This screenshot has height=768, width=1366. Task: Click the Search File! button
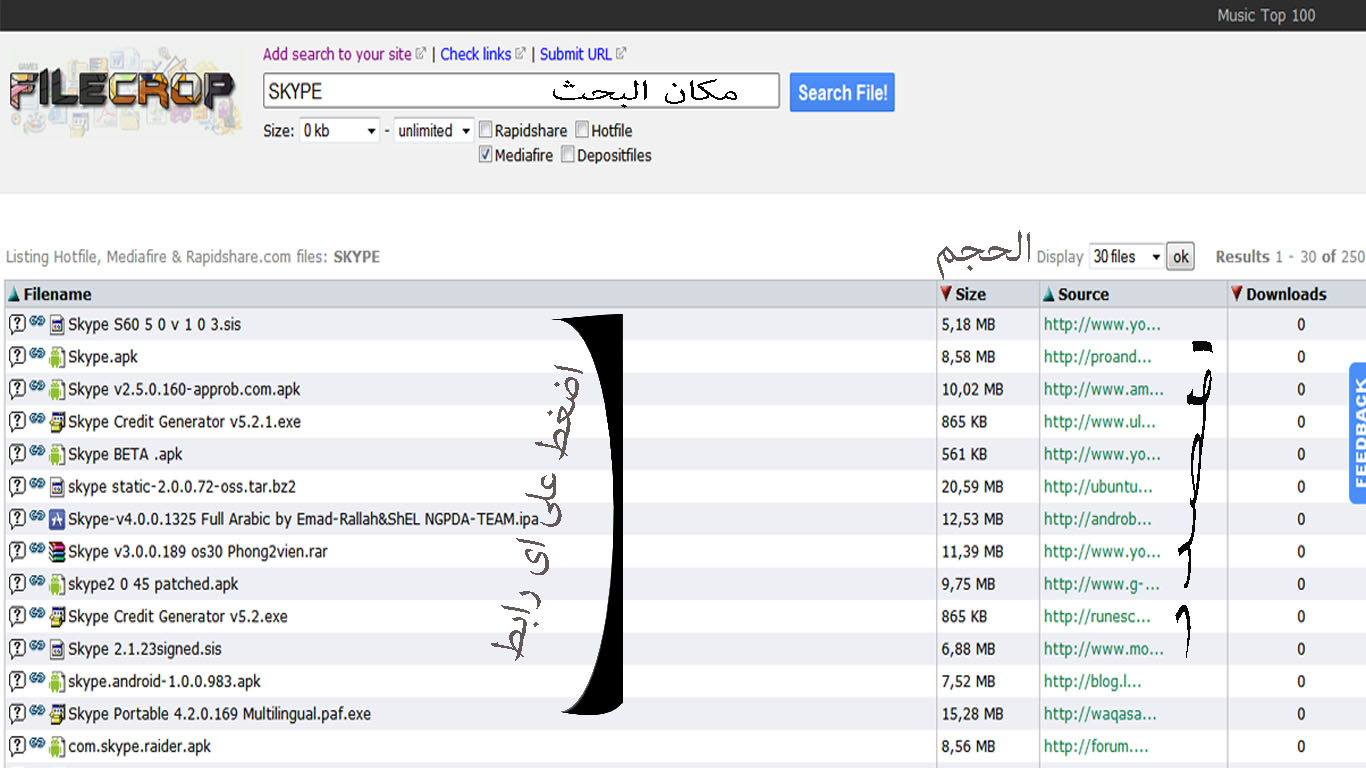[842, 92]
